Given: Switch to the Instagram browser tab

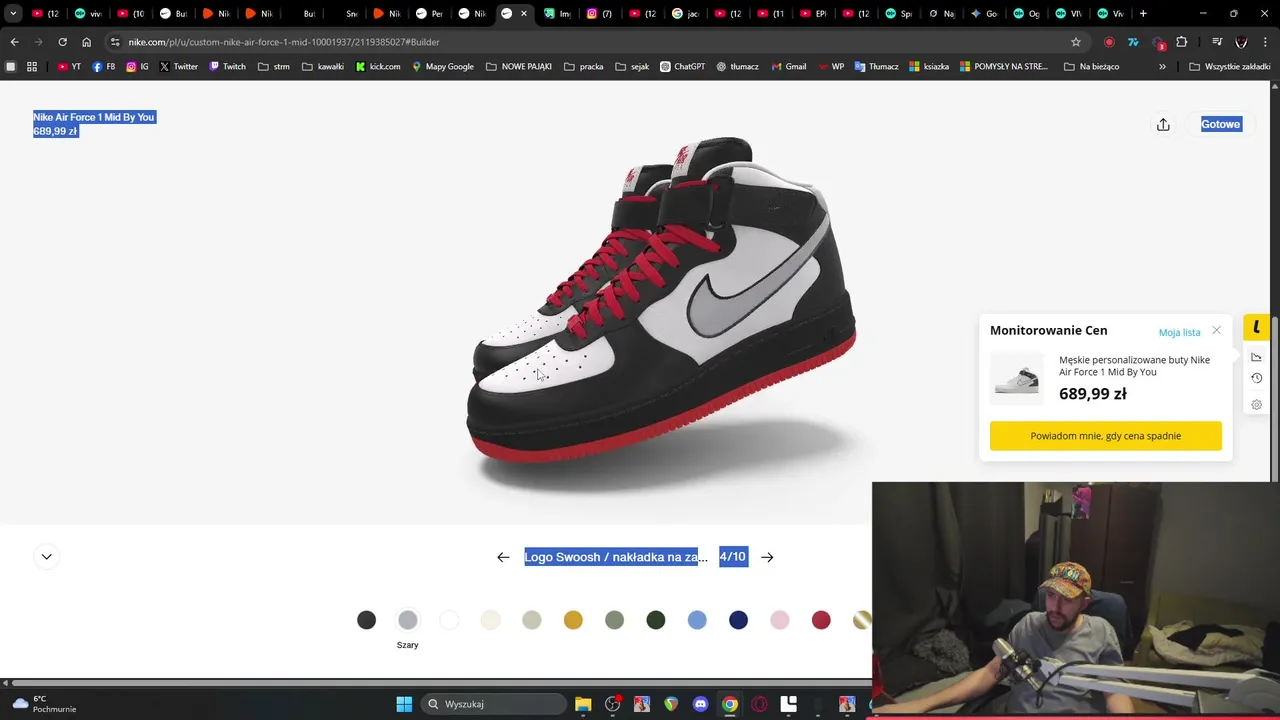Looking at the screenshot, I should click(598, 14).
